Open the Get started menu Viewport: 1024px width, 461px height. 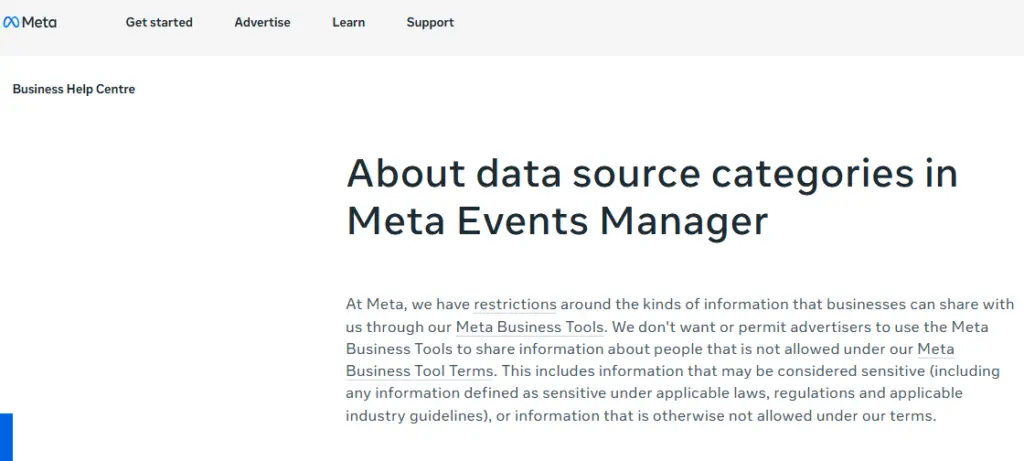pos(159,22)
